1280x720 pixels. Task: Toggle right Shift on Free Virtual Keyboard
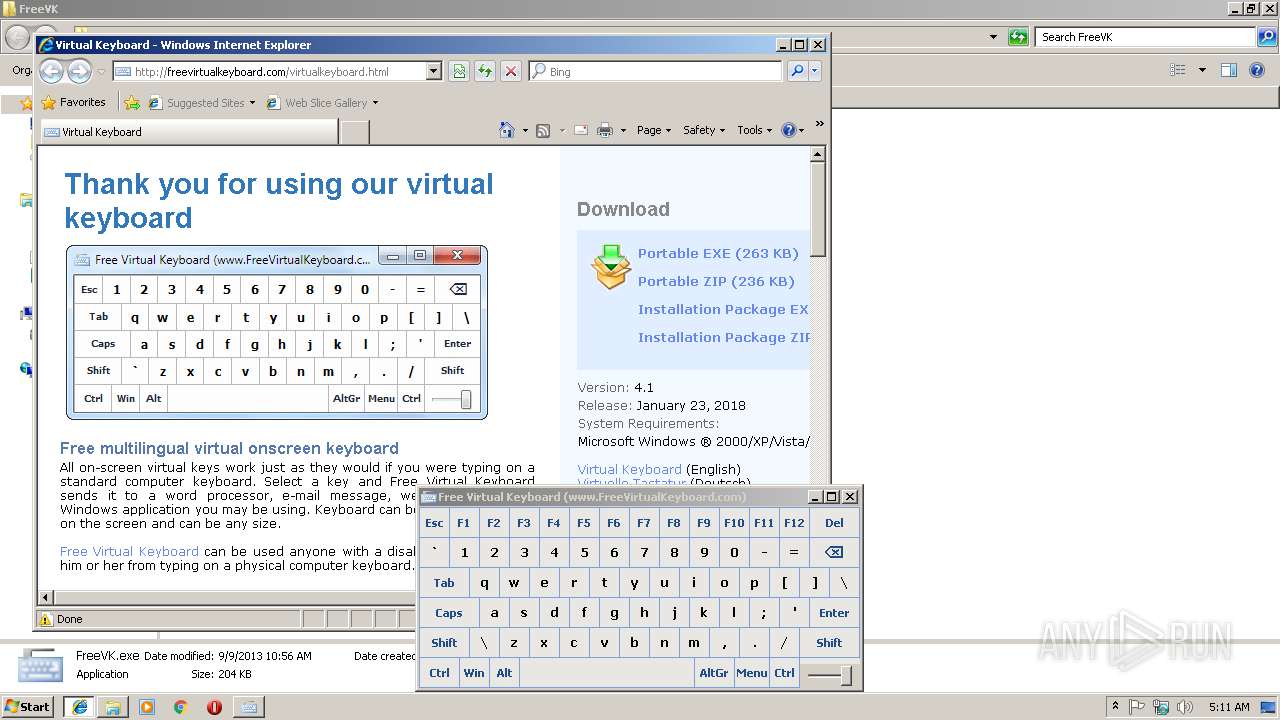829,643
